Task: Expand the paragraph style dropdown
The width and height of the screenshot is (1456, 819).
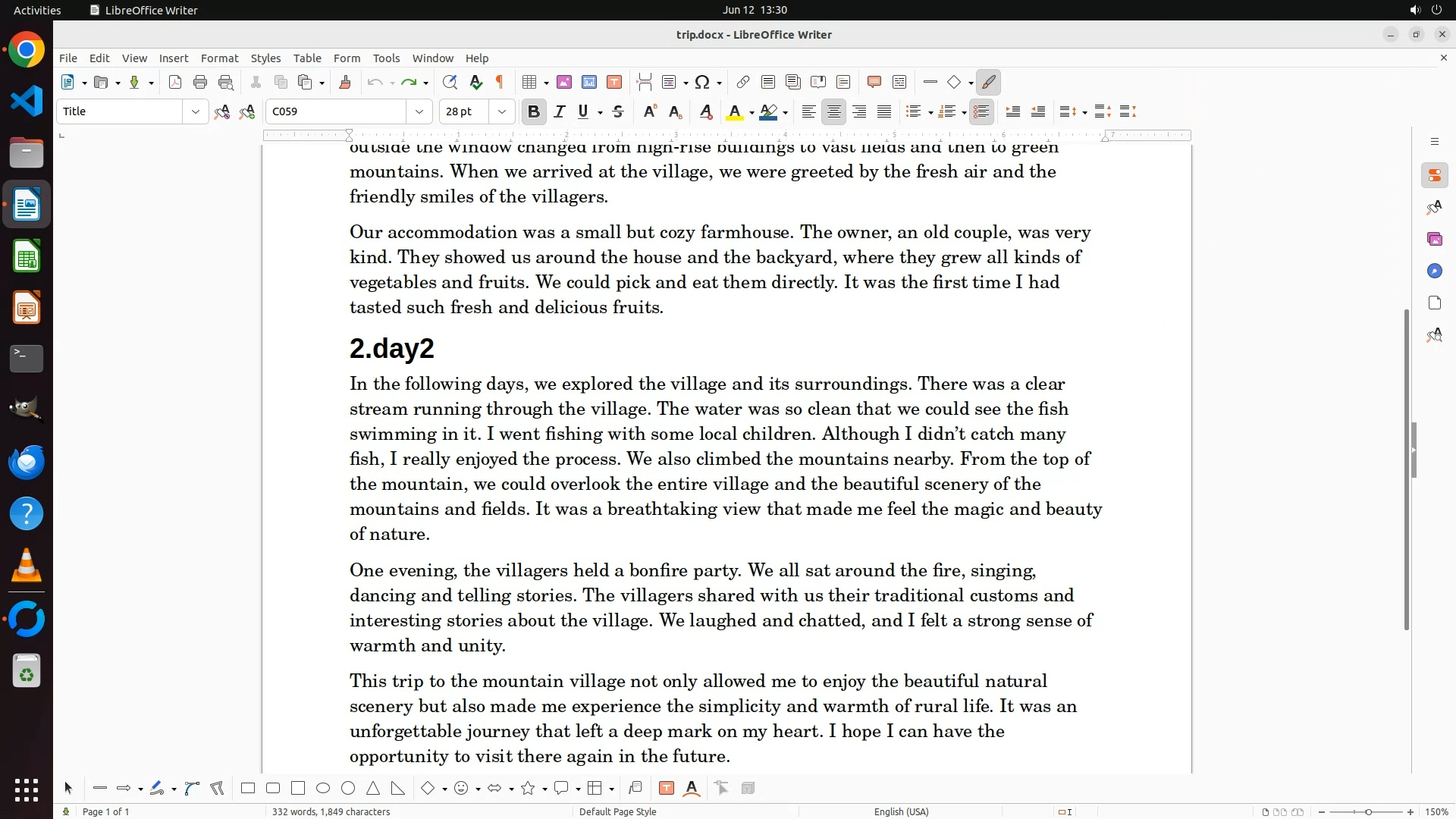Action: (196, 112)
